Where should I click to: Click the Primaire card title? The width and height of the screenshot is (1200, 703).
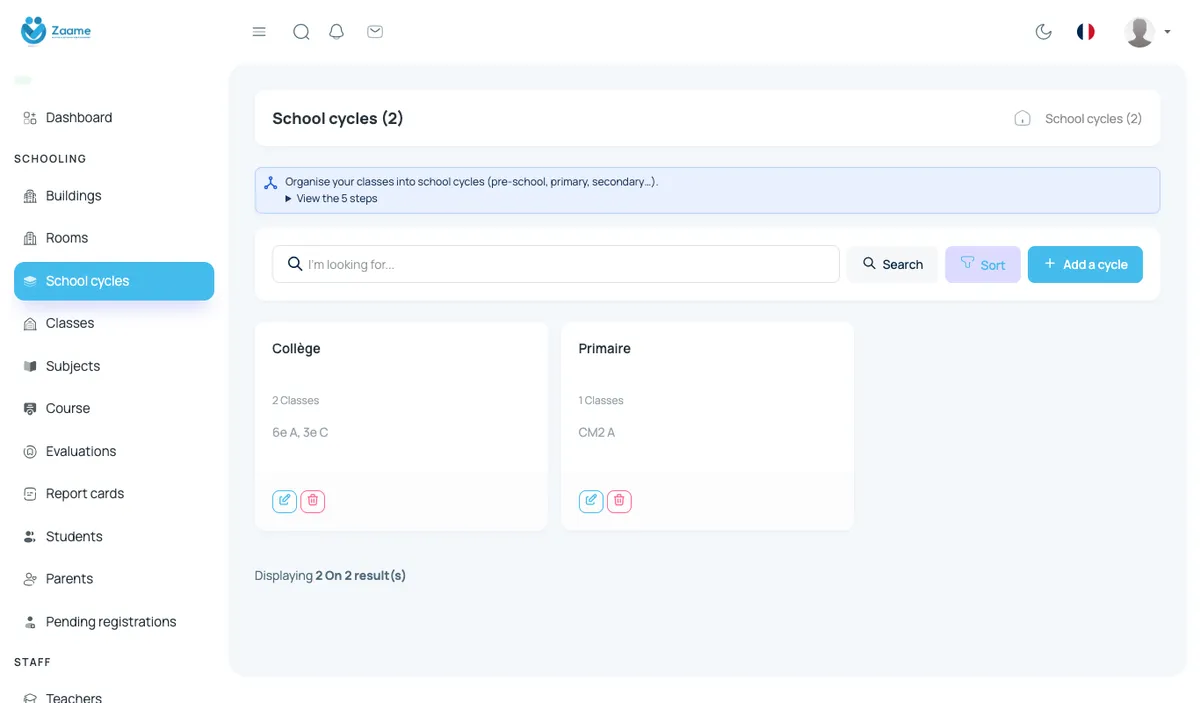(605, 348)
